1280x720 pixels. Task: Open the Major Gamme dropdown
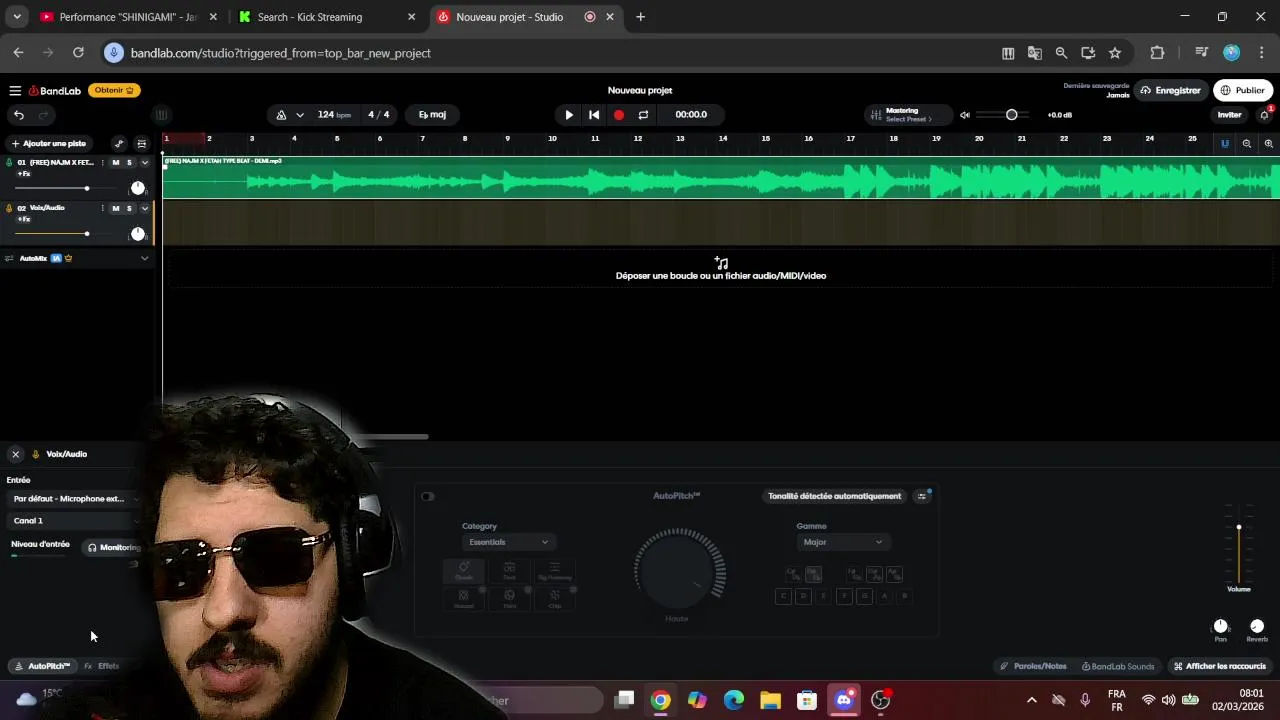click(x=843, y=542)
